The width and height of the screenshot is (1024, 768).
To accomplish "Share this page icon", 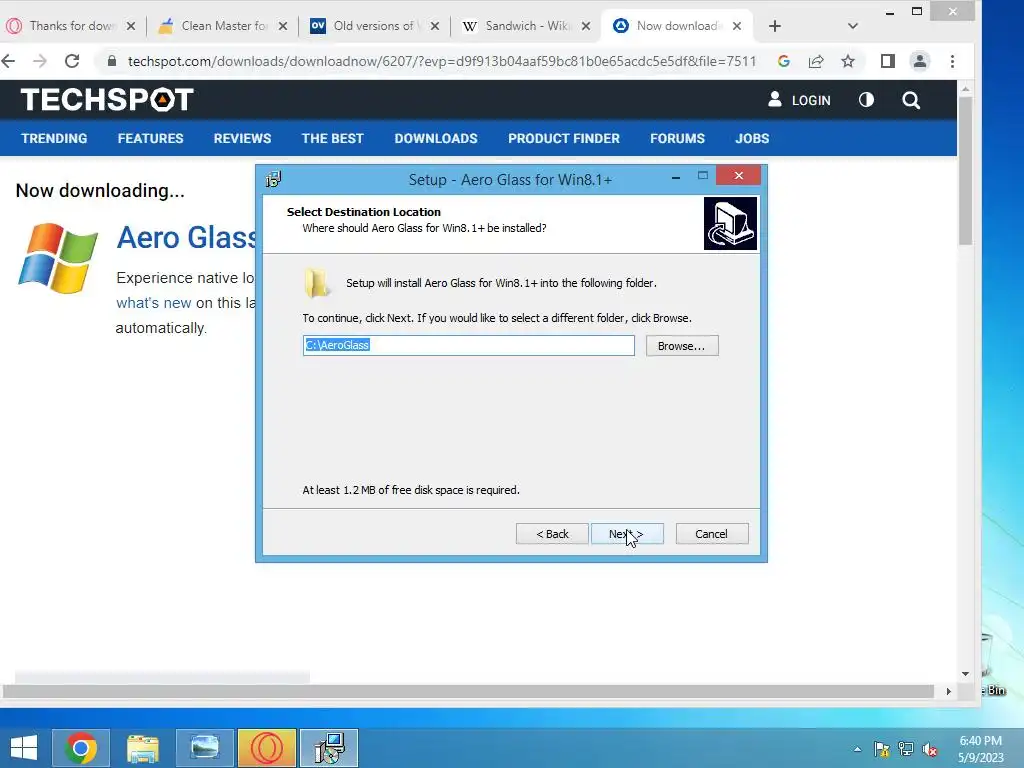I will pyautogui.click(x=816, y=61).
